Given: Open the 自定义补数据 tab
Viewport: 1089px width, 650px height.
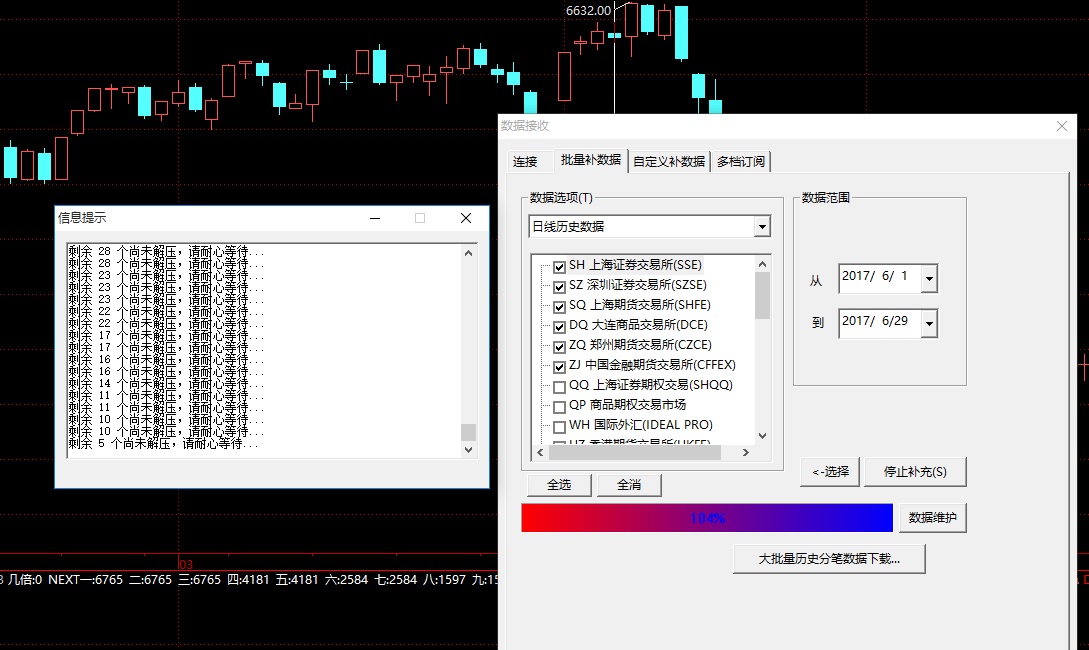Looking at the screenshot, I should (669, 162).
